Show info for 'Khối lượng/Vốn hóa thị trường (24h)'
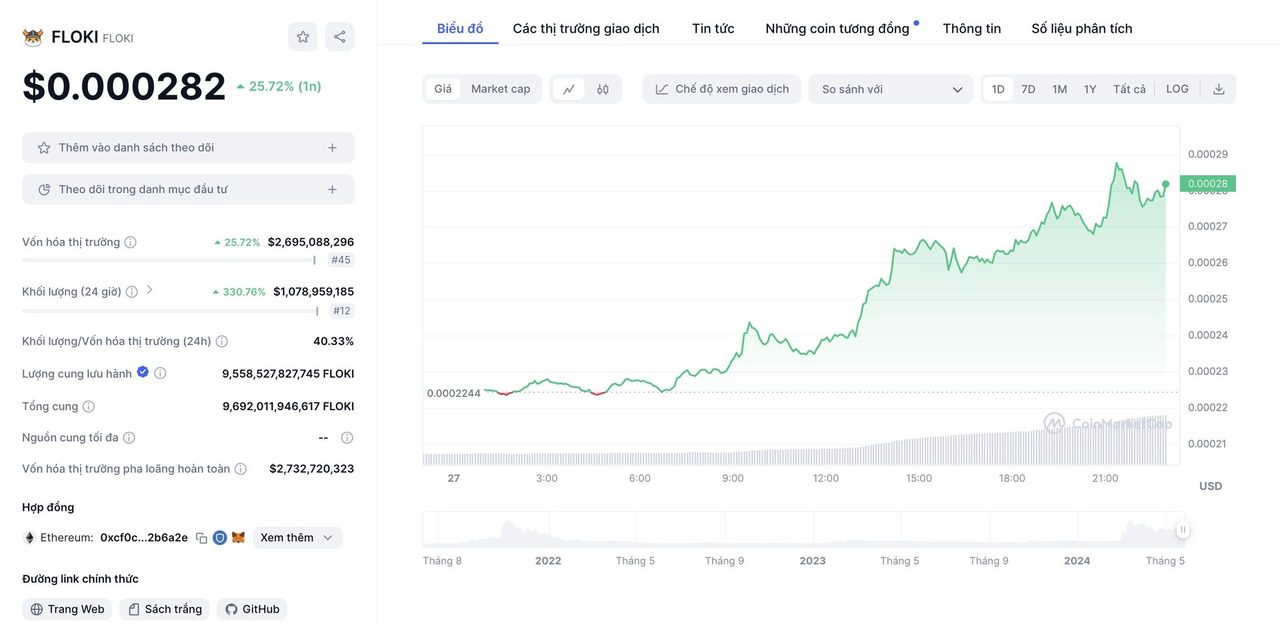The image size is (1280, 624). click(222, 341)
